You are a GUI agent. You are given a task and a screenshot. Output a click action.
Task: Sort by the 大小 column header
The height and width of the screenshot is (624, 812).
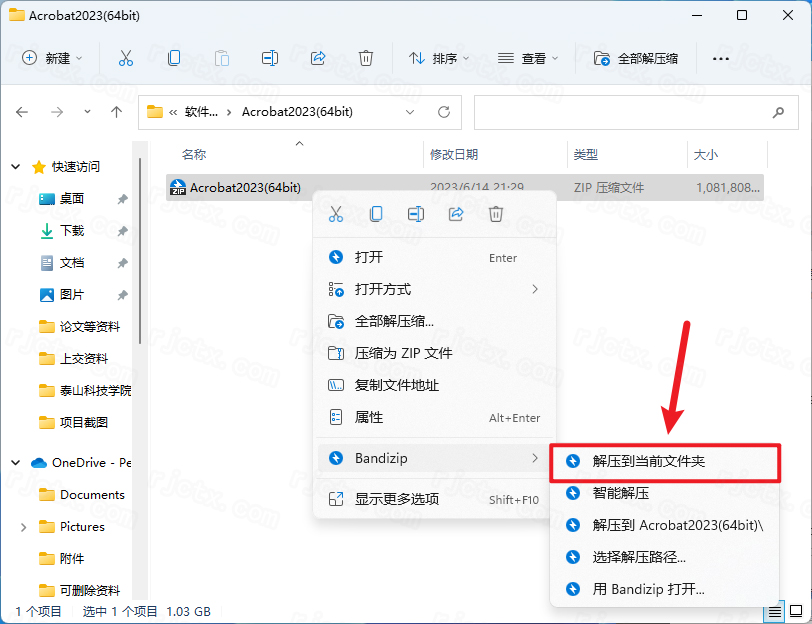706,154
